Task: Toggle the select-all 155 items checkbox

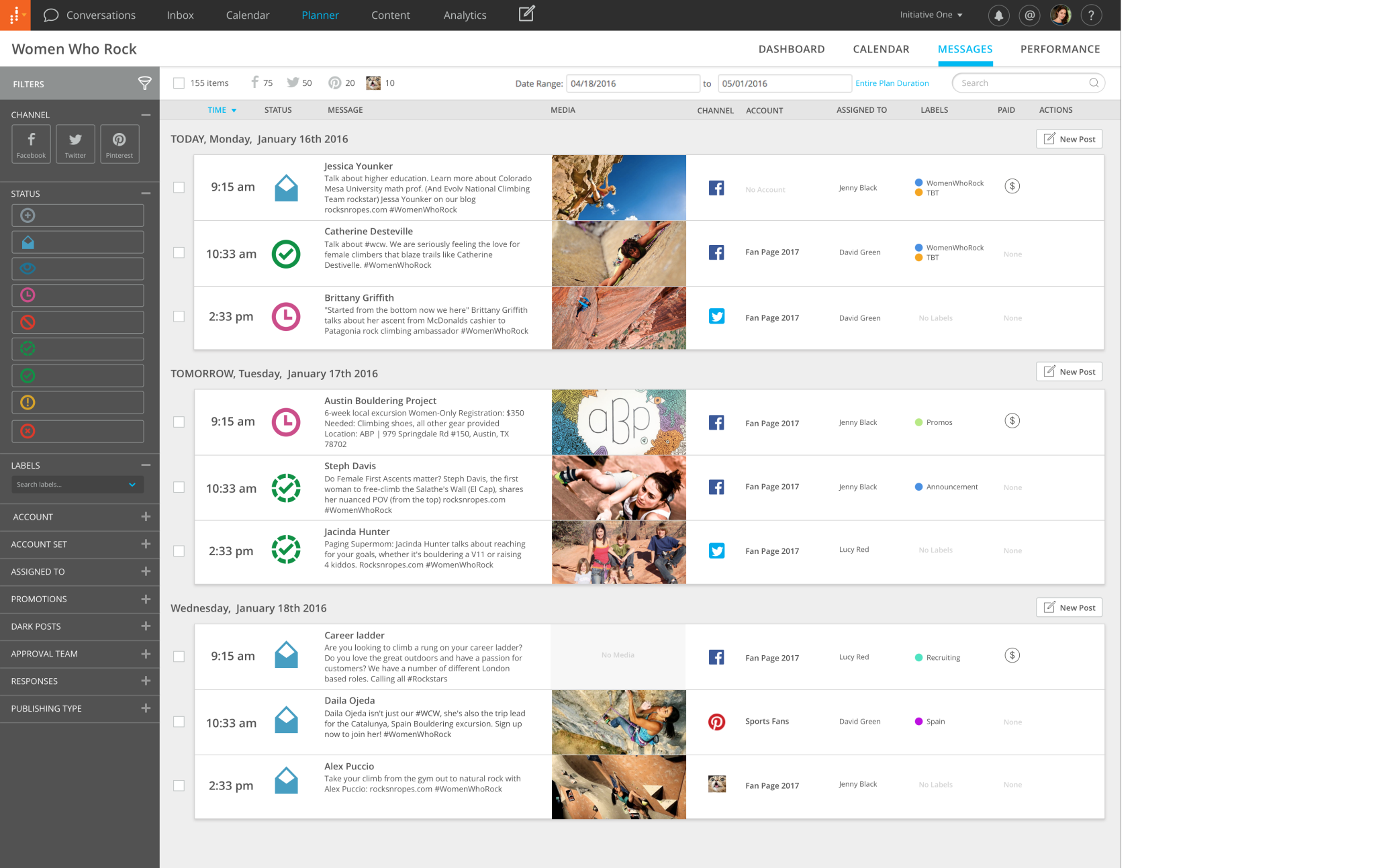Action: pyautogui.click(x=179, y=83)
